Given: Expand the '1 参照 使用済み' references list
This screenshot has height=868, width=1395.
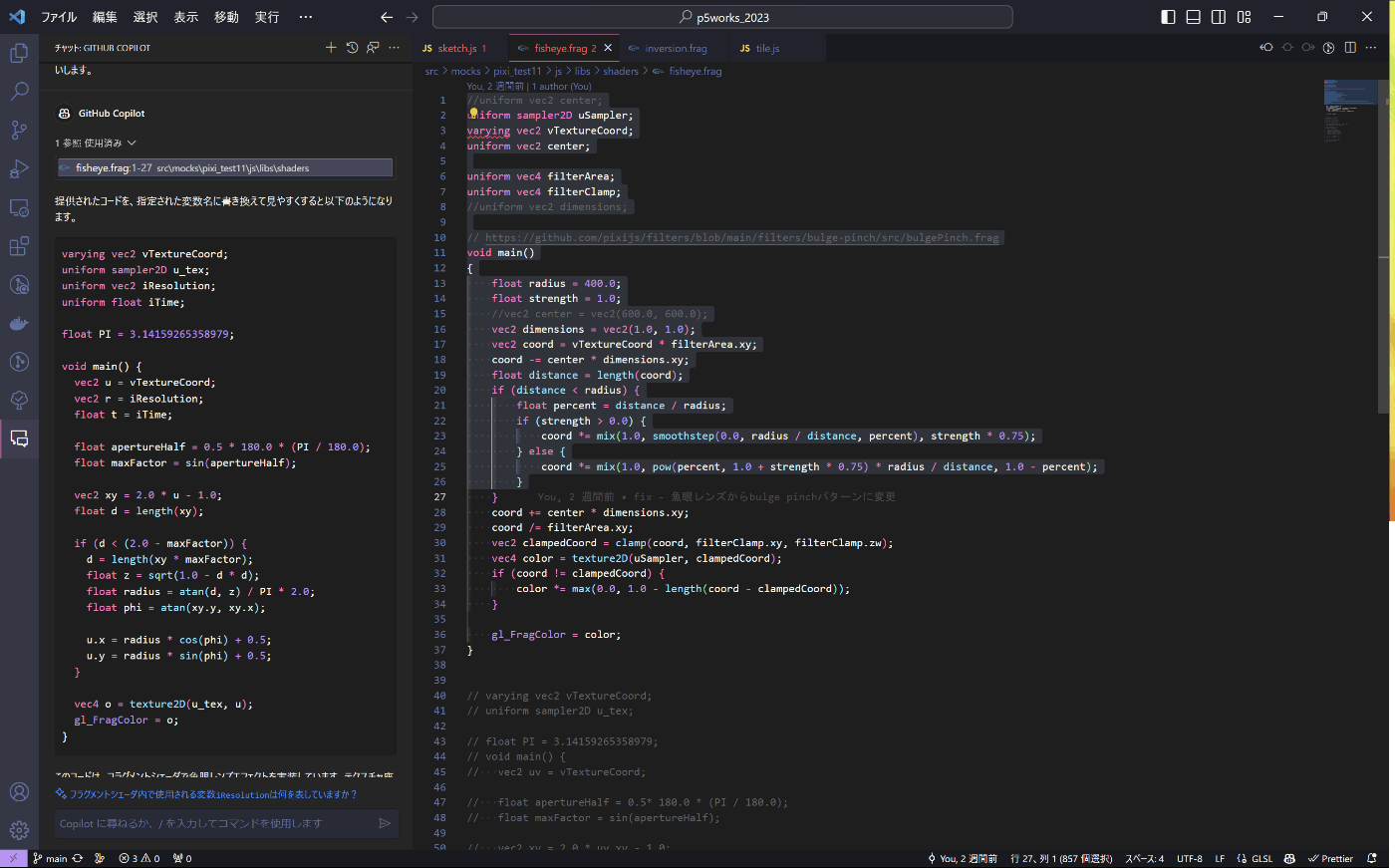Looking at the screenshot, I should [96, 143].
